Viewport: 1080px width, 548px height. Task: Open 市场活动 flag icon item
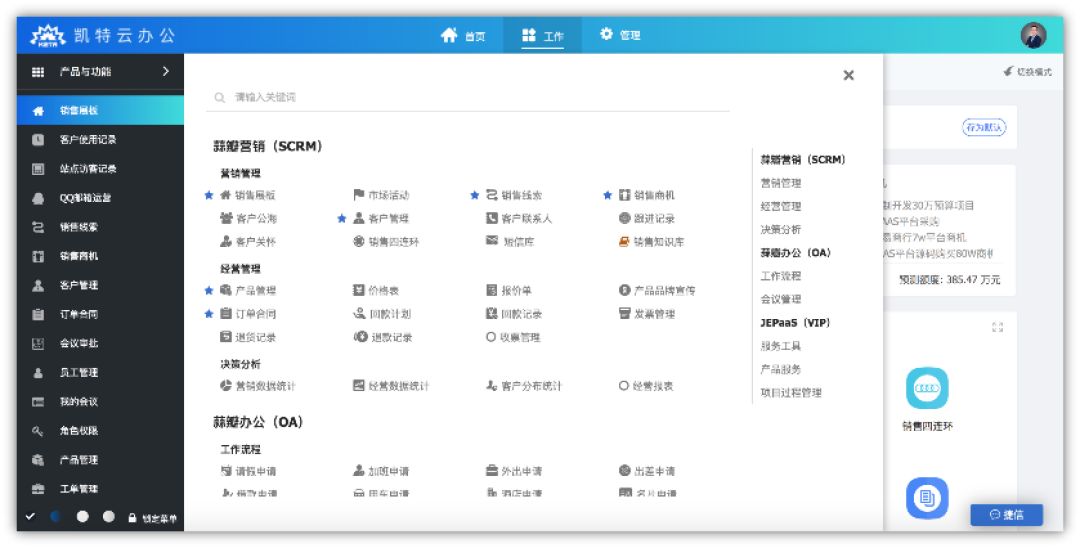[381, 196]
